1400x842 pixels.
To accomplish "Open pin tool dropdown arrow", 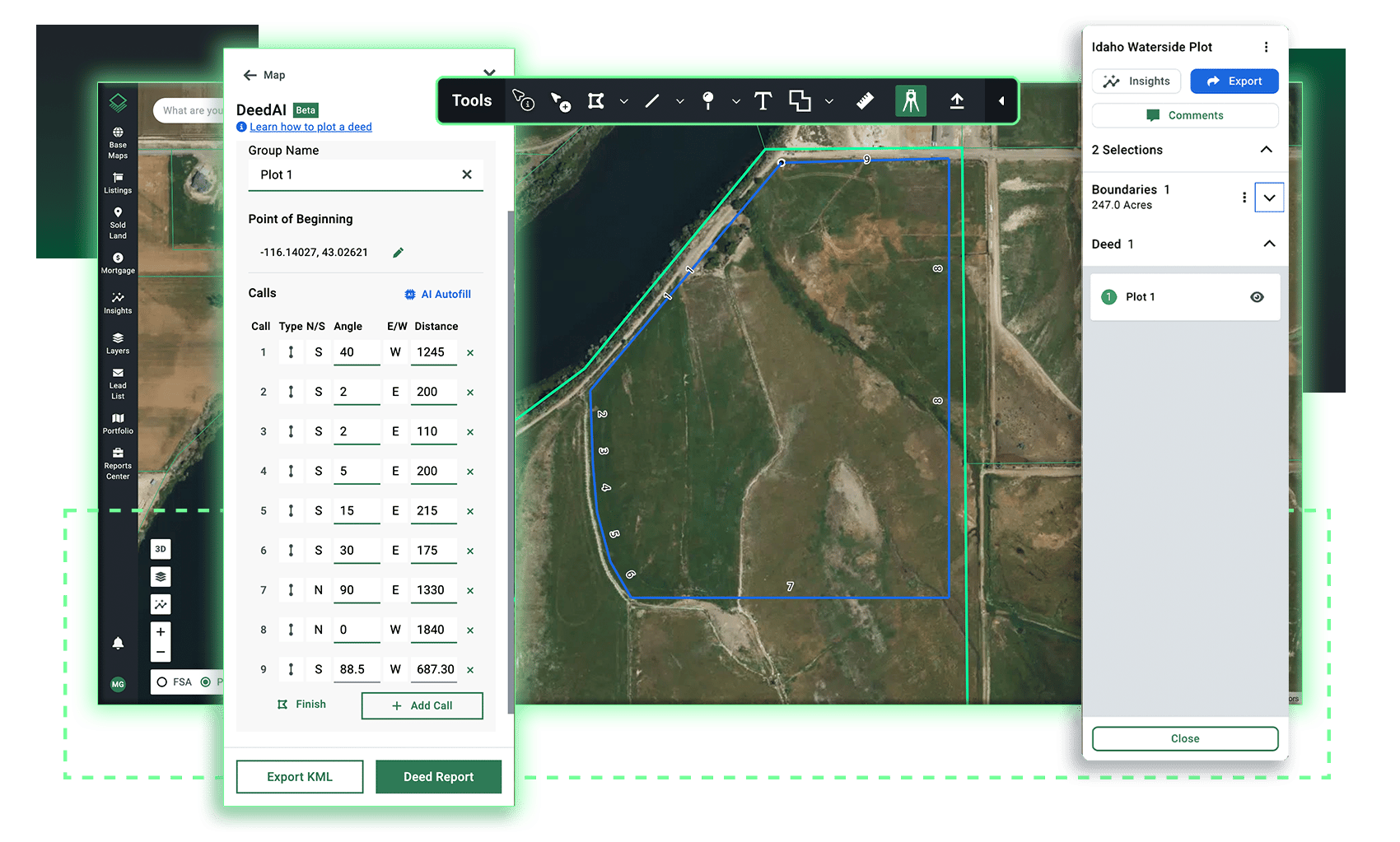I will [736, 101].
